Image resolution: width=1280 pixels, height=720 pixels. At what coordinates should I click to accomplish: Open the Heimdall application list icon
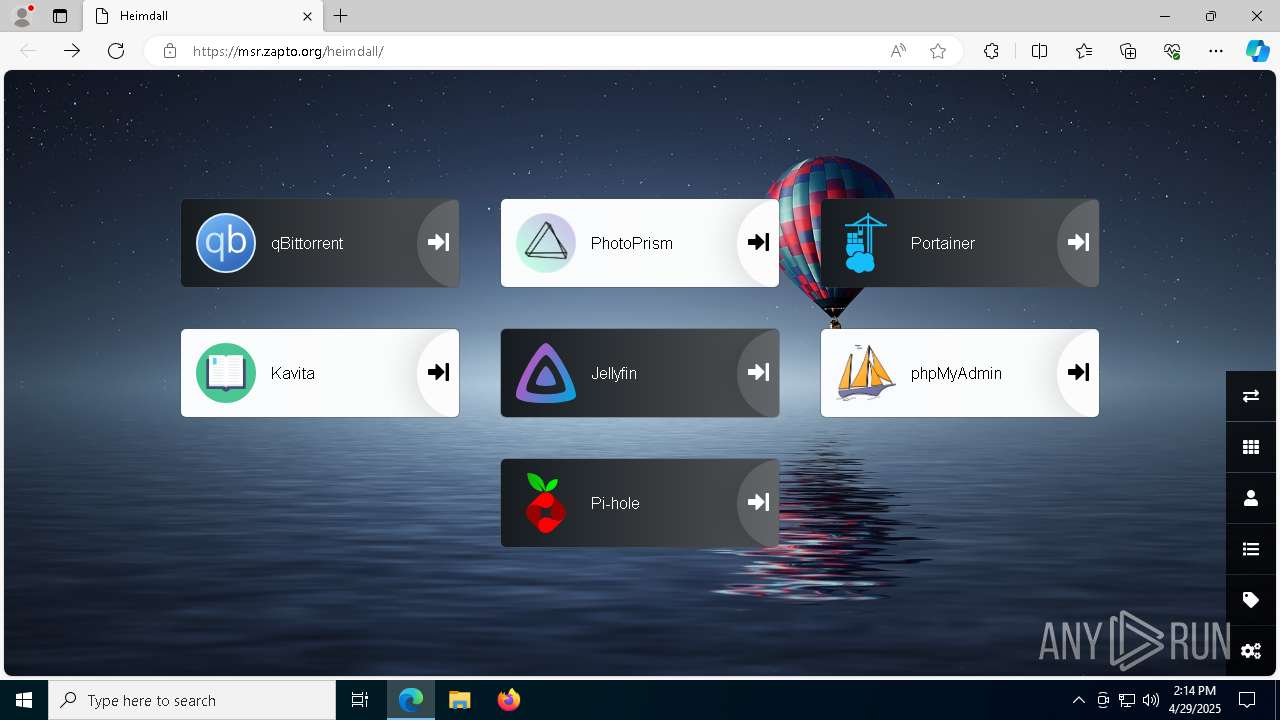coord(1251,549)
